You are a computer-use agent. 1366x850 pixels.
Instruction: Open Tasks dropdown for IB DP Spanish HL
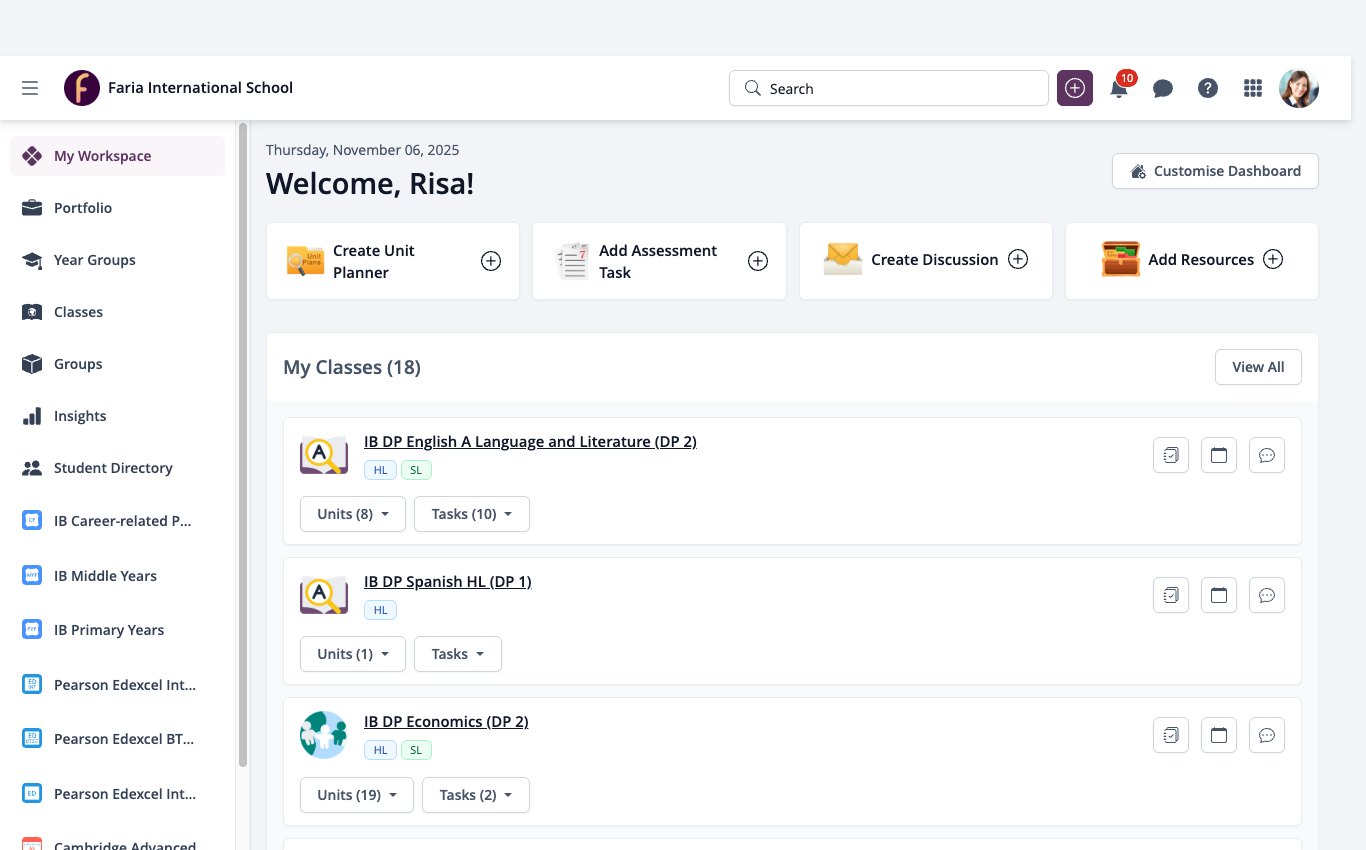(x=458, y=654)
